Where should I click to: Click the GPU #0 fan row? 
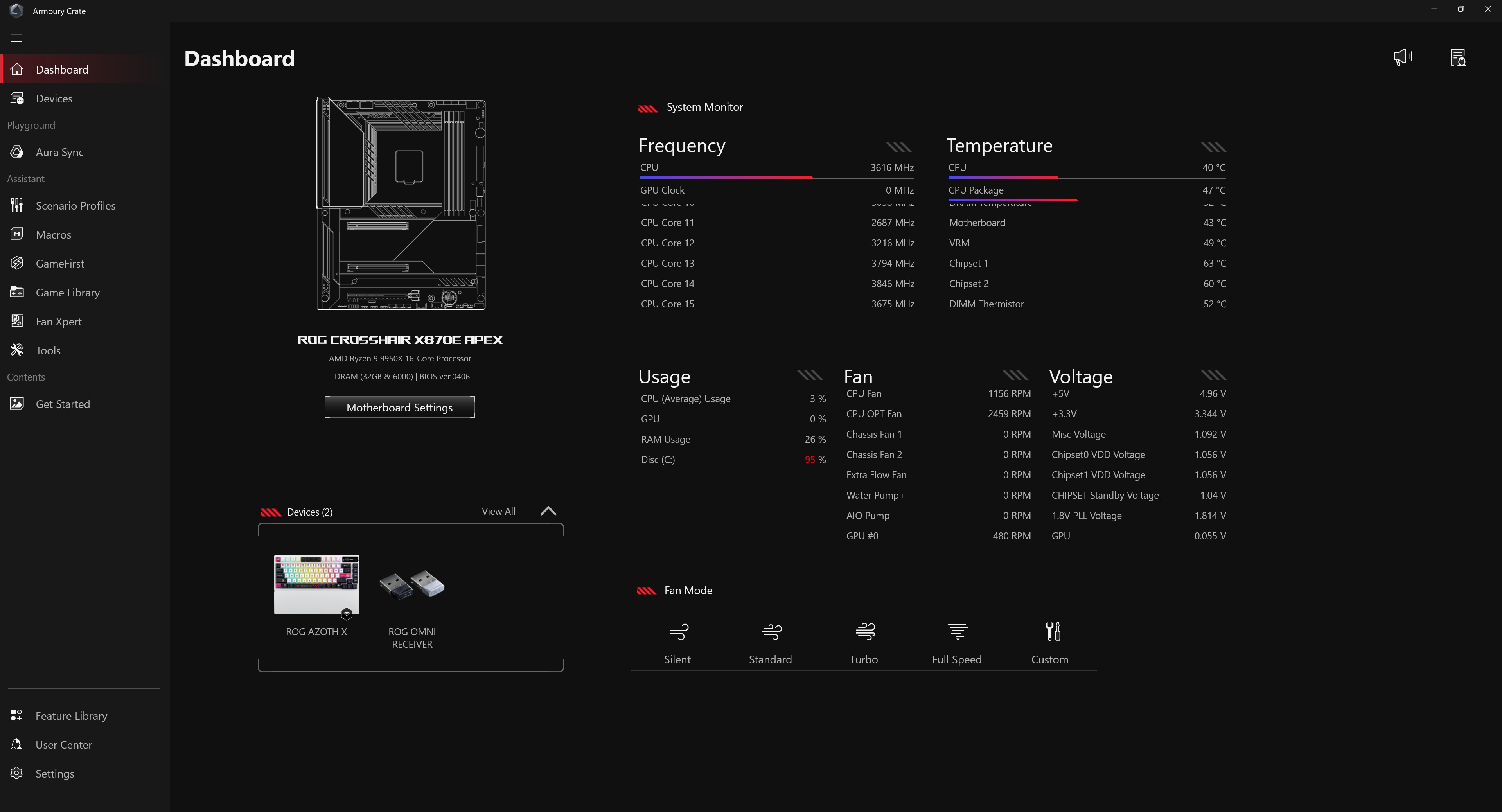click(938, 536)
